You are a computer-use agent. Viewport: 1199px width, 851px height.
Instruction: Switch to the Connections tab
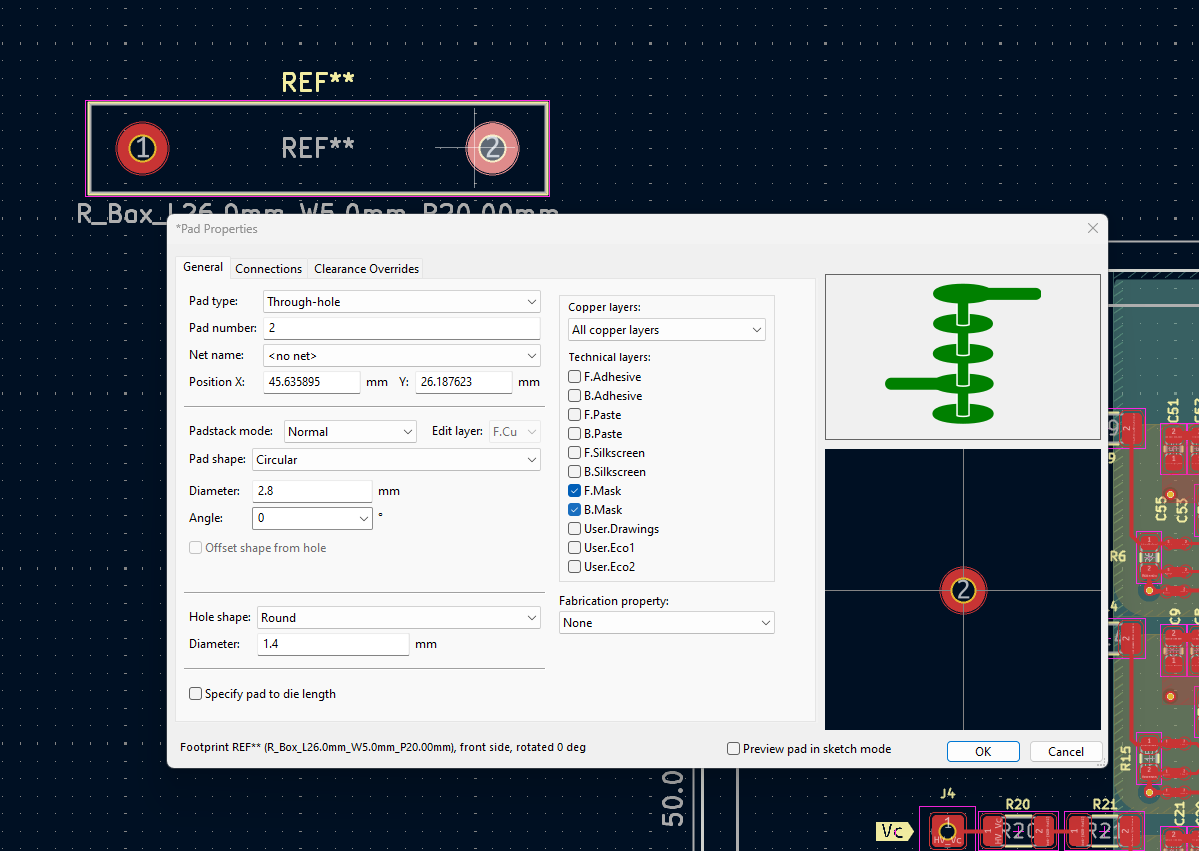268,268
